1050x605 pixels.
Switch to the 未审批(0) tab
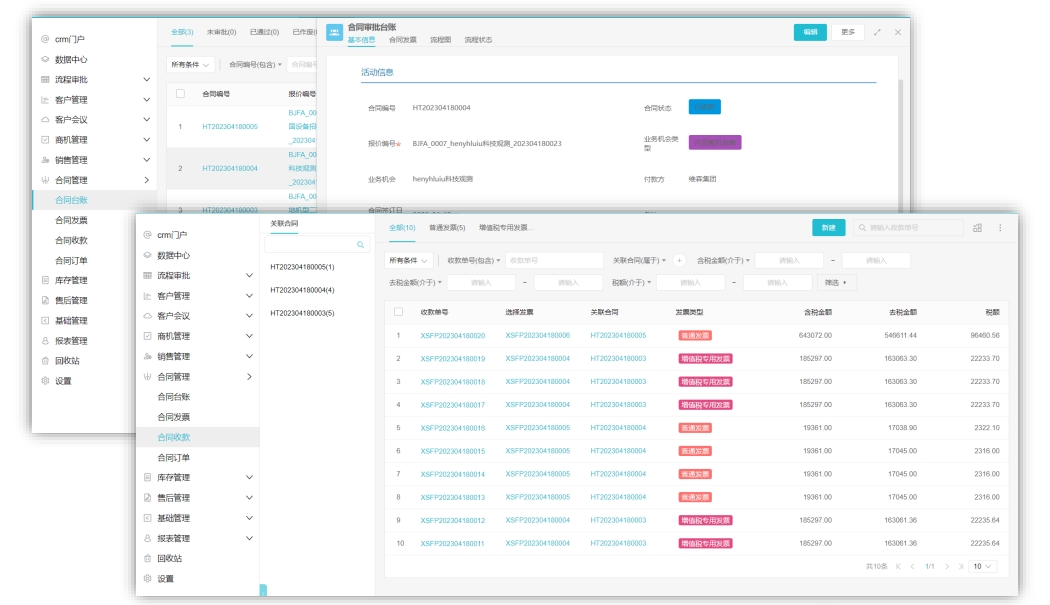coord(221,32)
